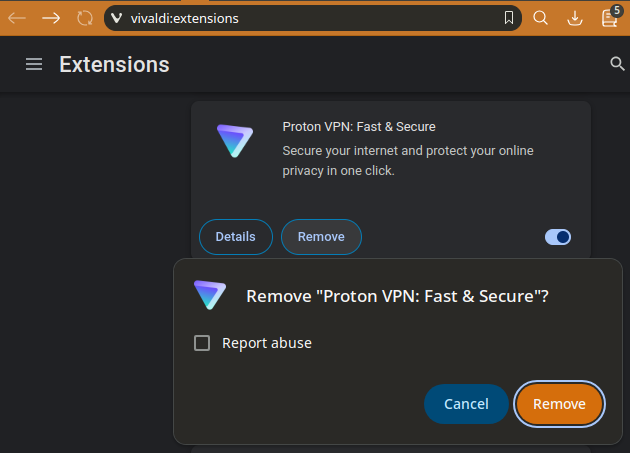Disable the Proton VPN extension toggle

pos(558,237)
